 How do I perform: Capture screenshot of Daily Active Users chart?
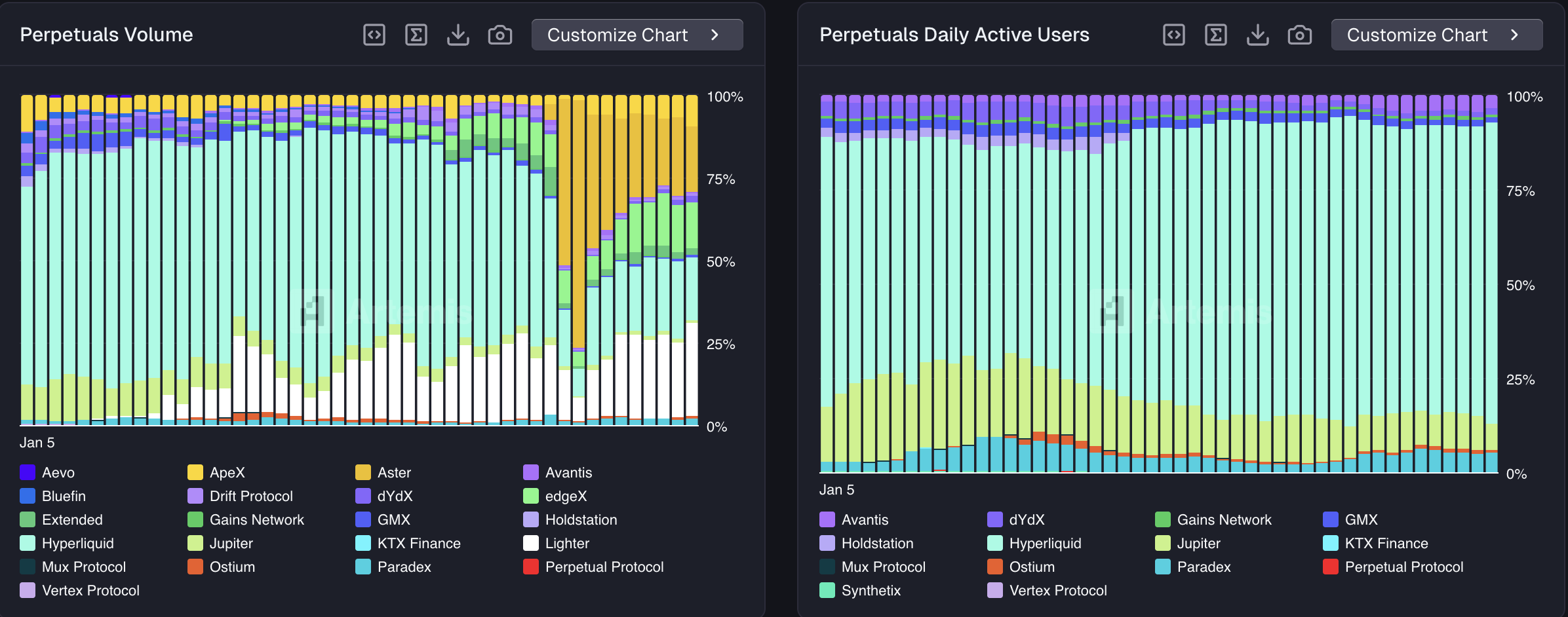1300,35
